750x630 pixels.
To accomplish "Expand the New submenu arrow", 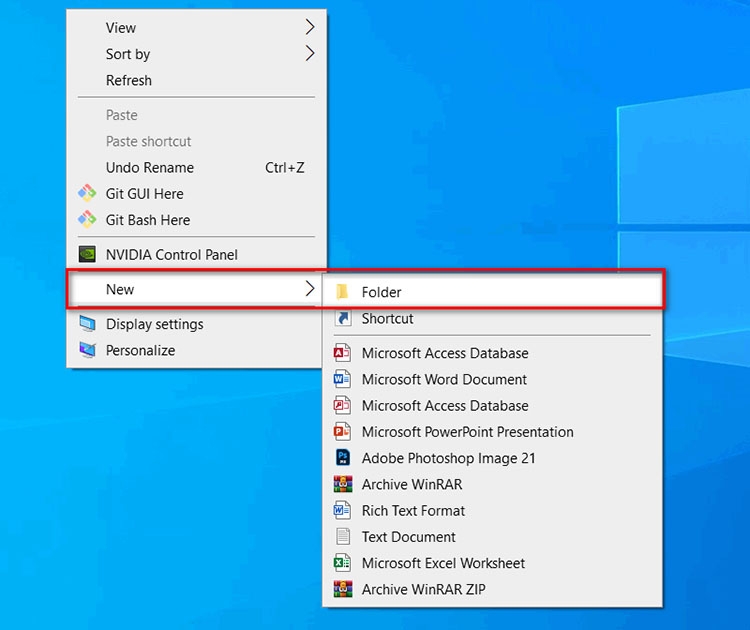I will coord(310,288).
